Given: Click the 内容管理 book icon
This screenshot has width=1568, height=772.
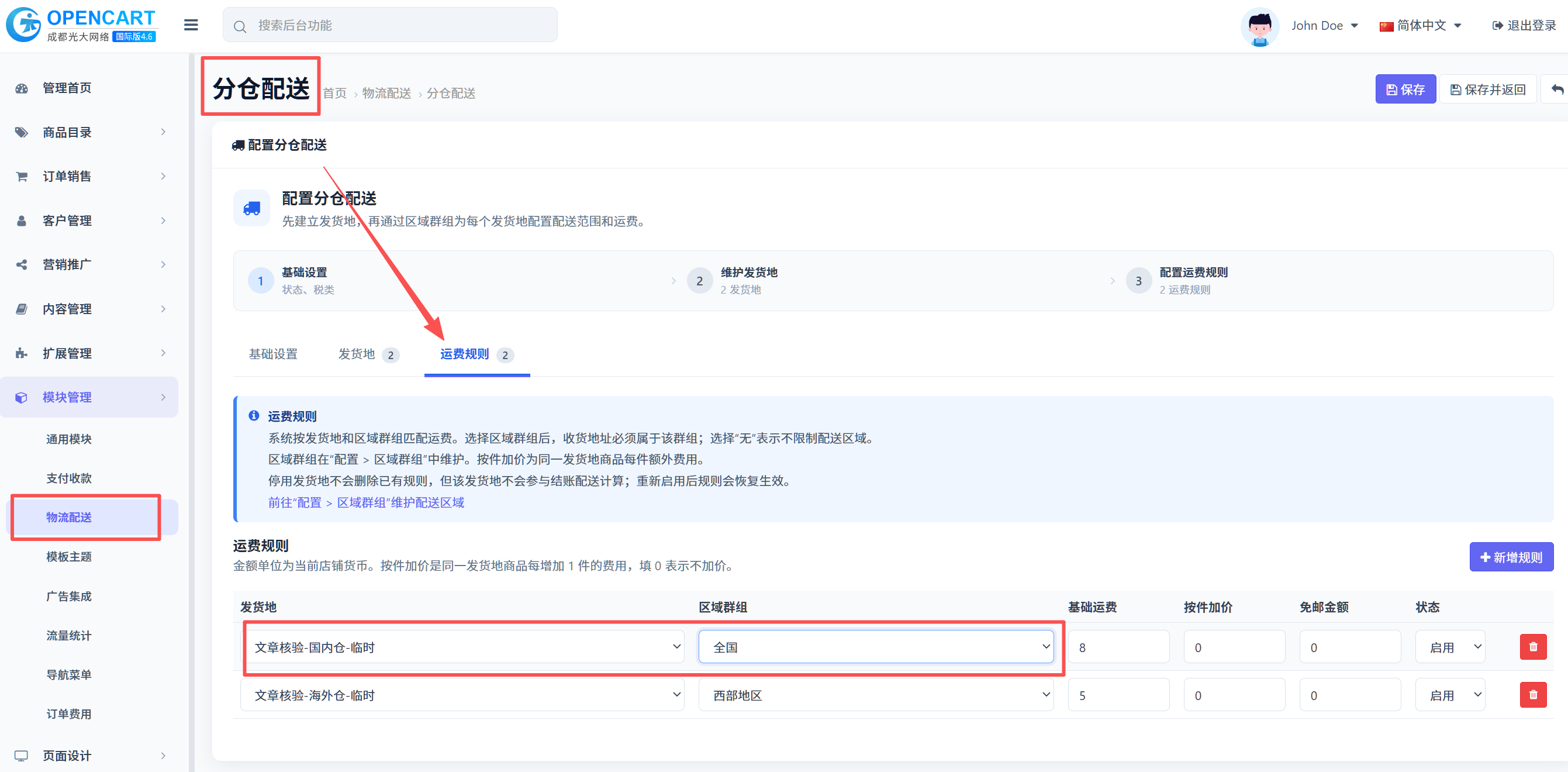Looking at the screenshot, I should coord(22,309).
